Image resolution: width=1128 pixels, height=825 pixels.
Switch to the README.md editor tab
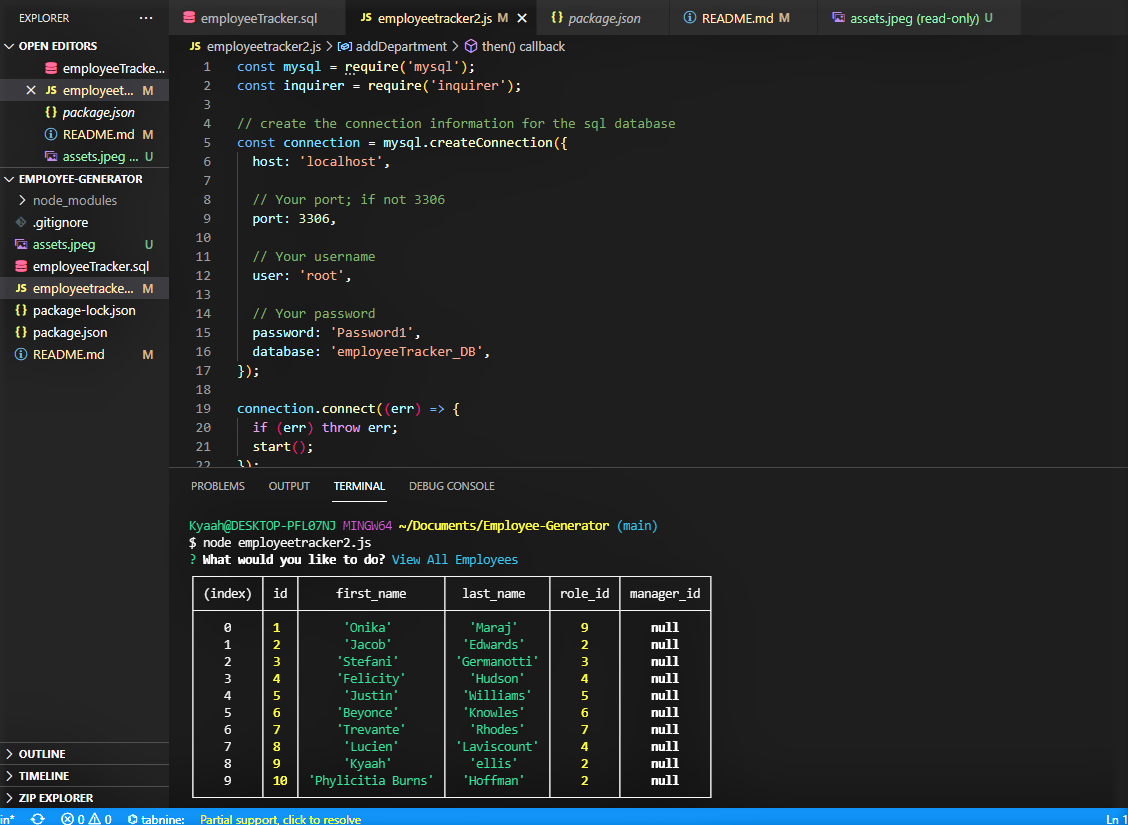743,18
